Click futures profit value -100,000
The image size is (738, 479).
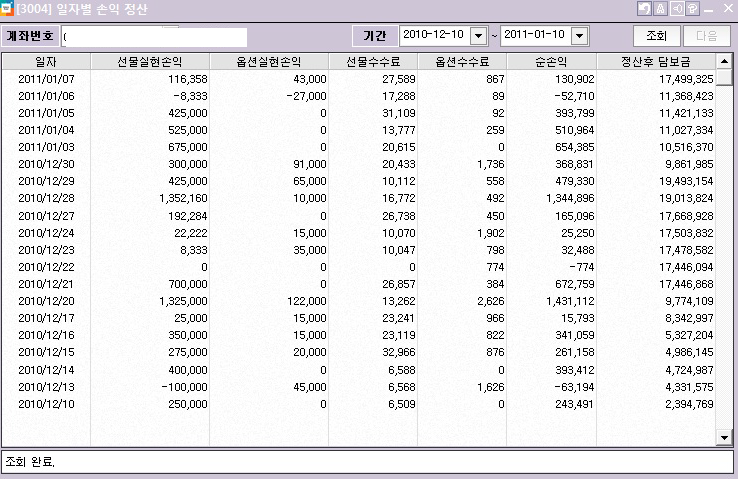(184, 387)
